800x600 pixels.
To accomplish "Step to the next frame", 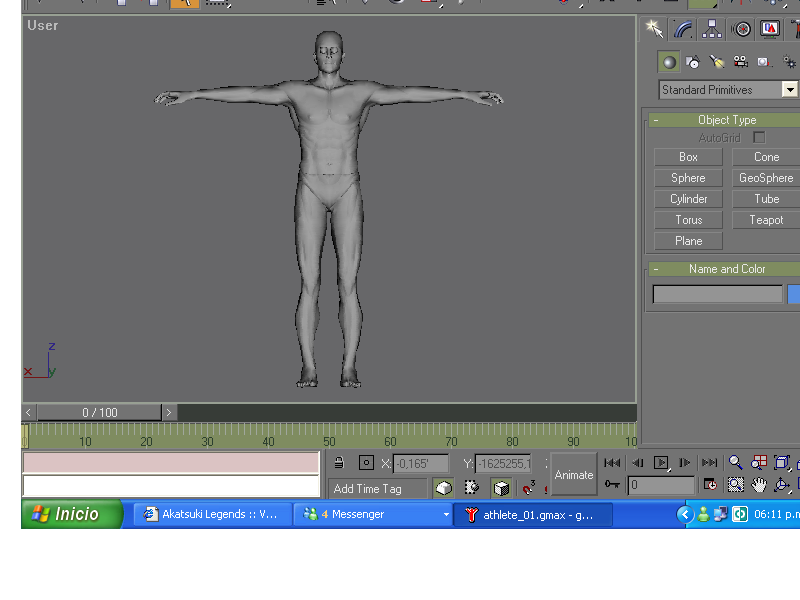I will point(685,463).
